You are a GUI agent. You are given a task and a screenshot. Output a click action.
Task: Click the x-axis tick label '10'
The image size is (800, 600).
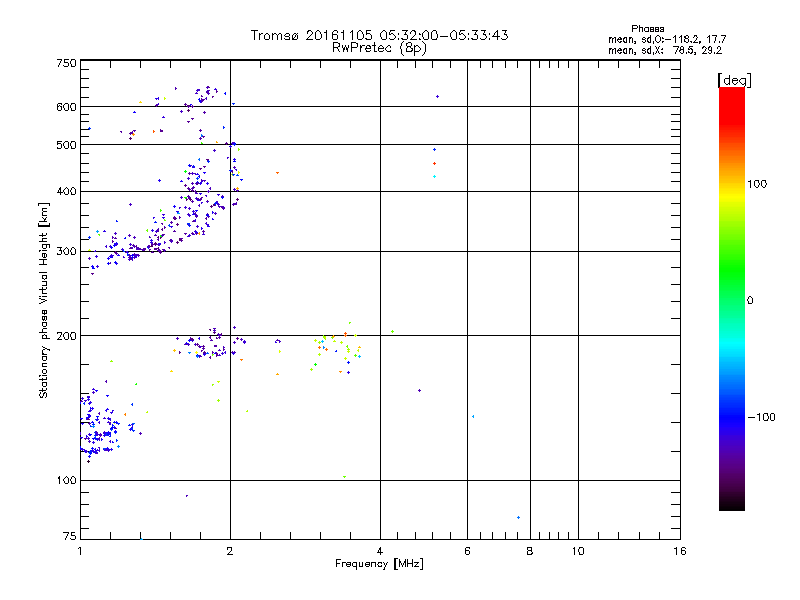[578, 551]
